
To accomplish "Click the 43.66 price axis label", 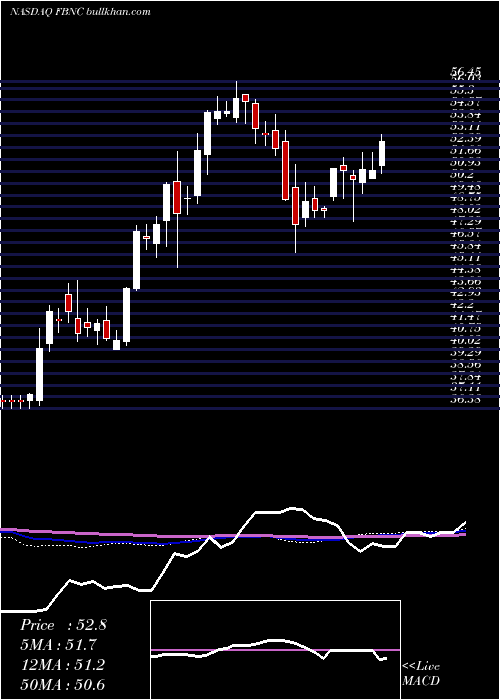I will [464, 282].
